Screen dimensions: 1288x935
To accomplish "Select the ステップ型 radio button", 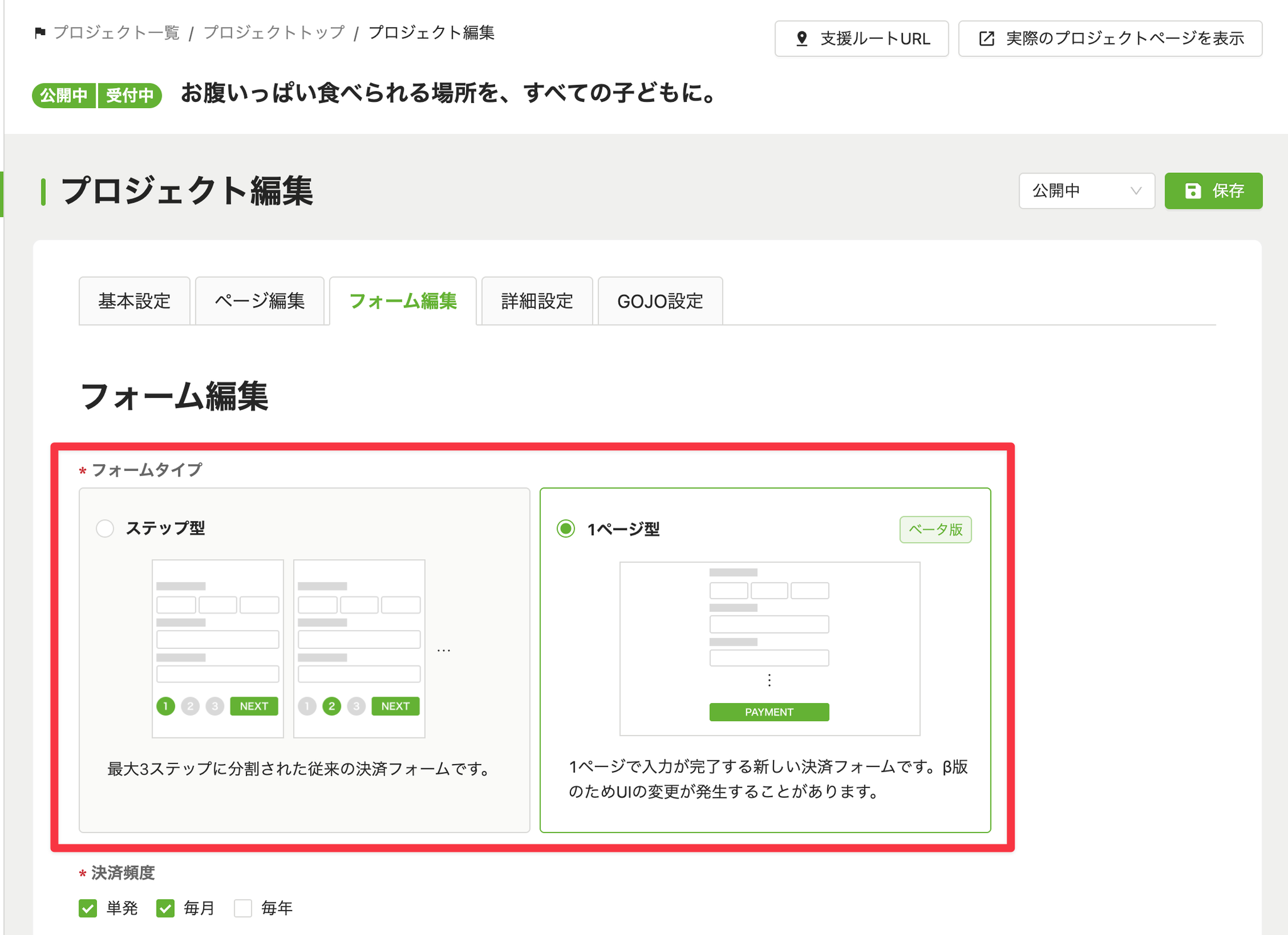I will point(105,528).
